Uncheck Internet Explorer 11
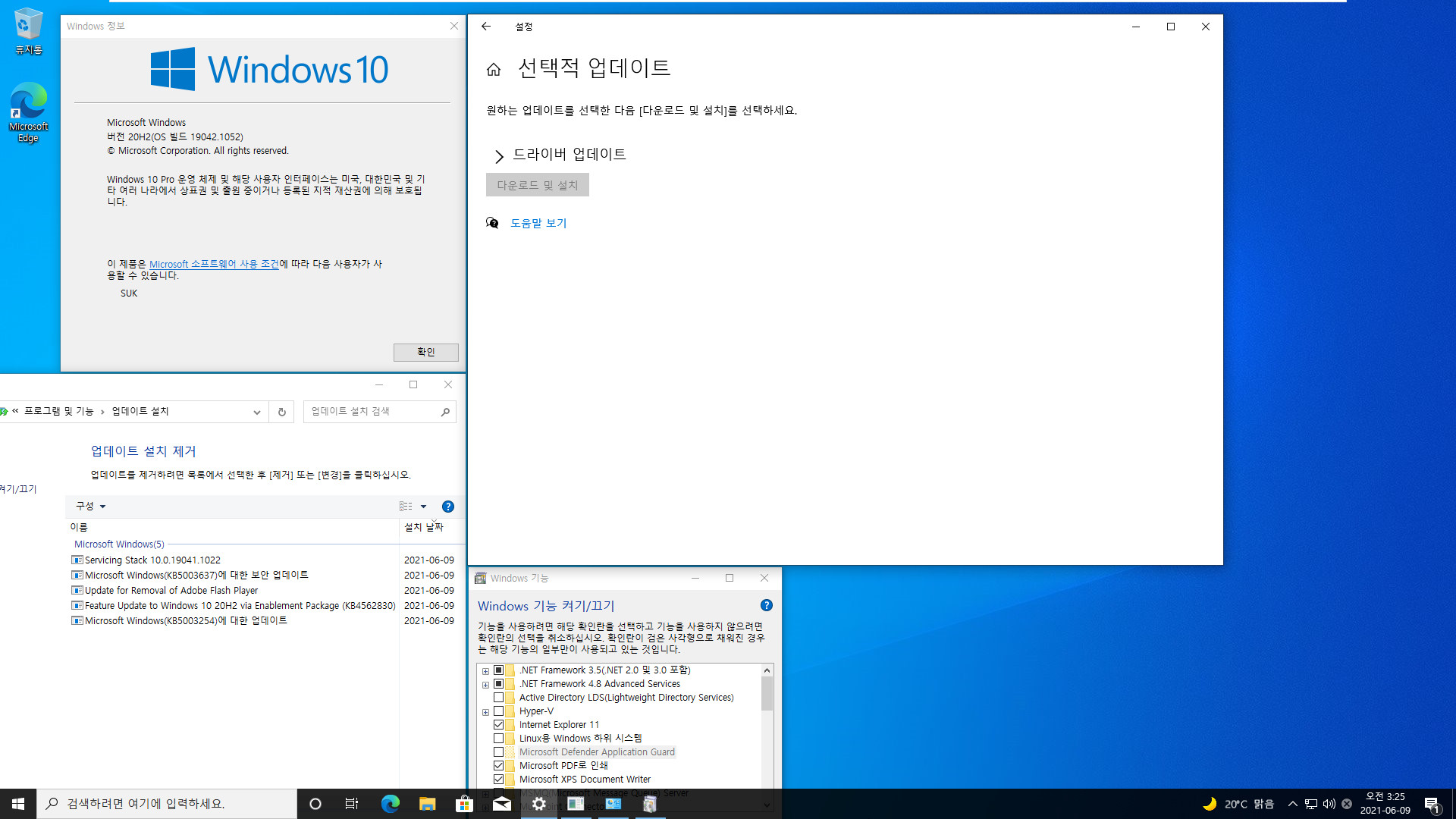 (498, 725)
